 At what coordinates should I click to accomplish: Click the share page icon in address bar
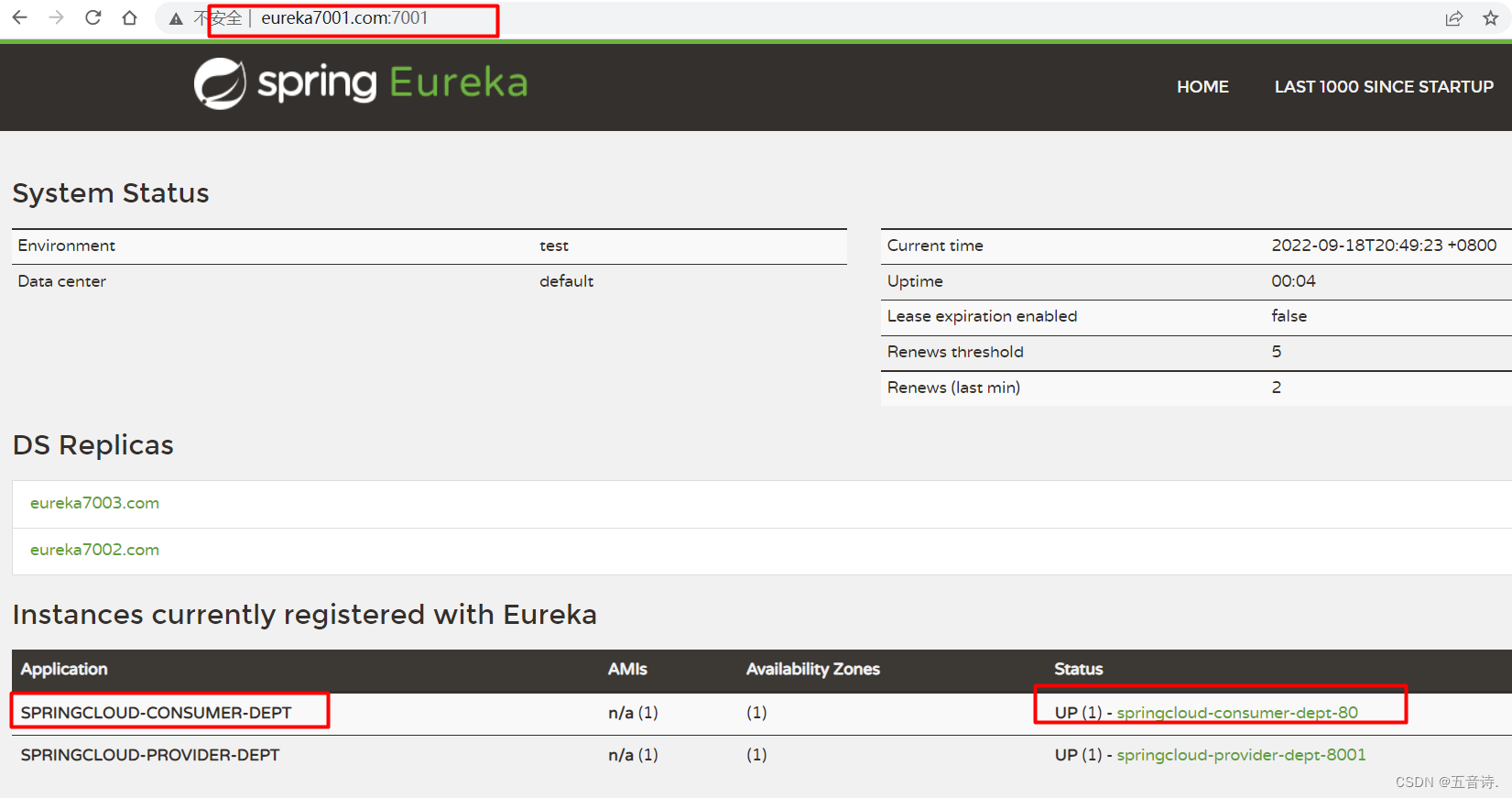tap(1453, 18)
